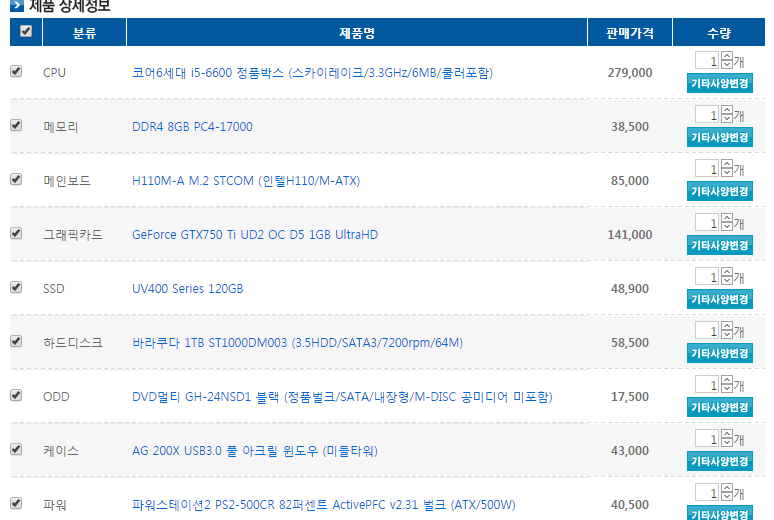Screen dimensions: 774x520
Task: Increase 메모리 quantity with the up arrow
Action: click(x=727, y=110)
